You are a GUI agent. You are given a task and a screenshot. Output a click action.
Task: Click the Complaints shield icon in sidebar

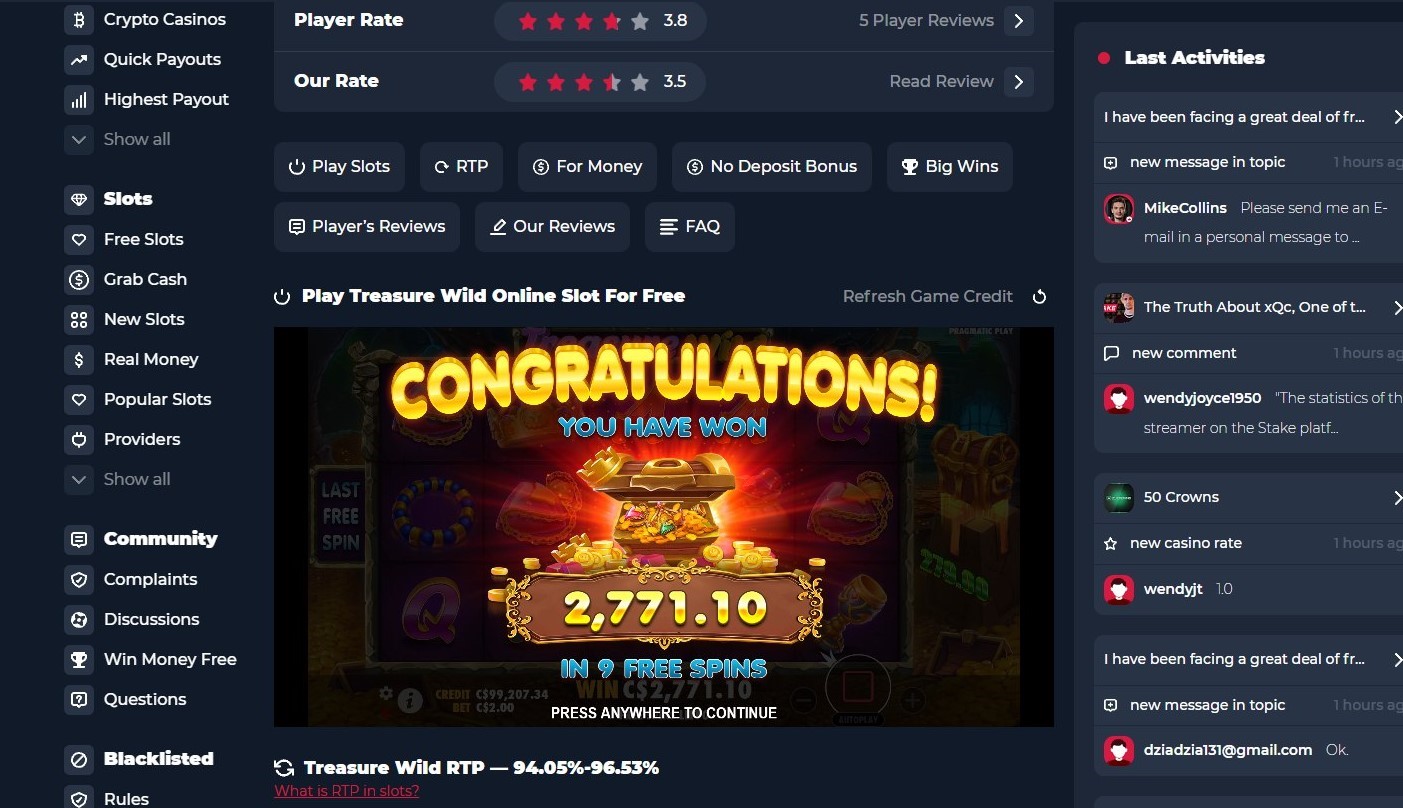click(x=79, y=579)
